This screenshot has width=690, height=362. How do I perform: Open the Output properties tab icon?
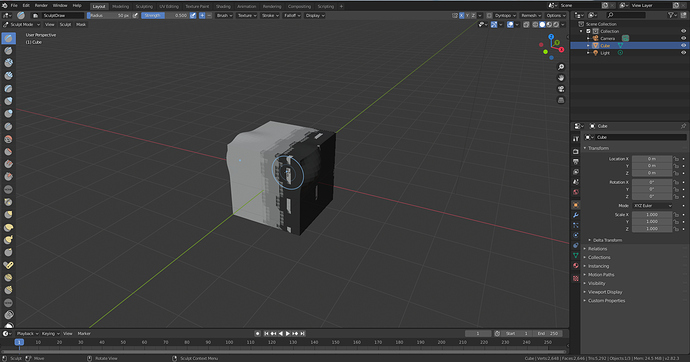point(576,161)
